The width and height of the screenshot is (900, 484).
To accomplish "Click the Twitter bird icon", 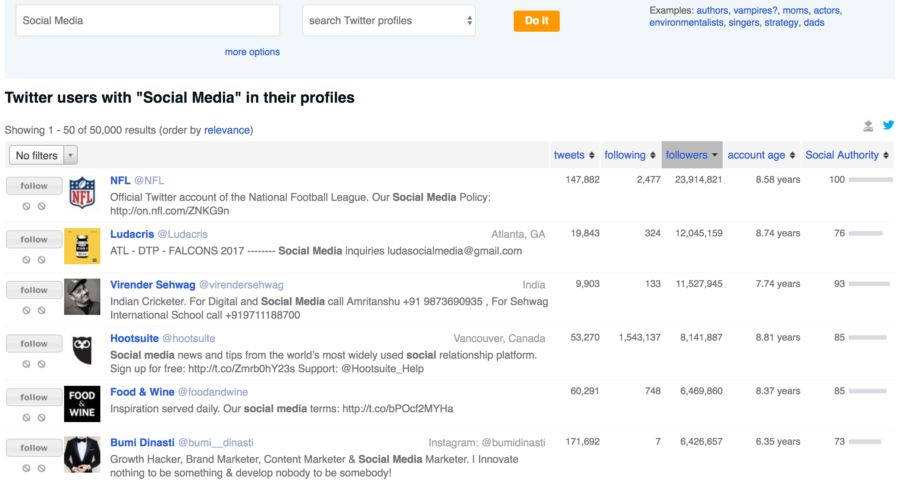I will pos(889,125).
